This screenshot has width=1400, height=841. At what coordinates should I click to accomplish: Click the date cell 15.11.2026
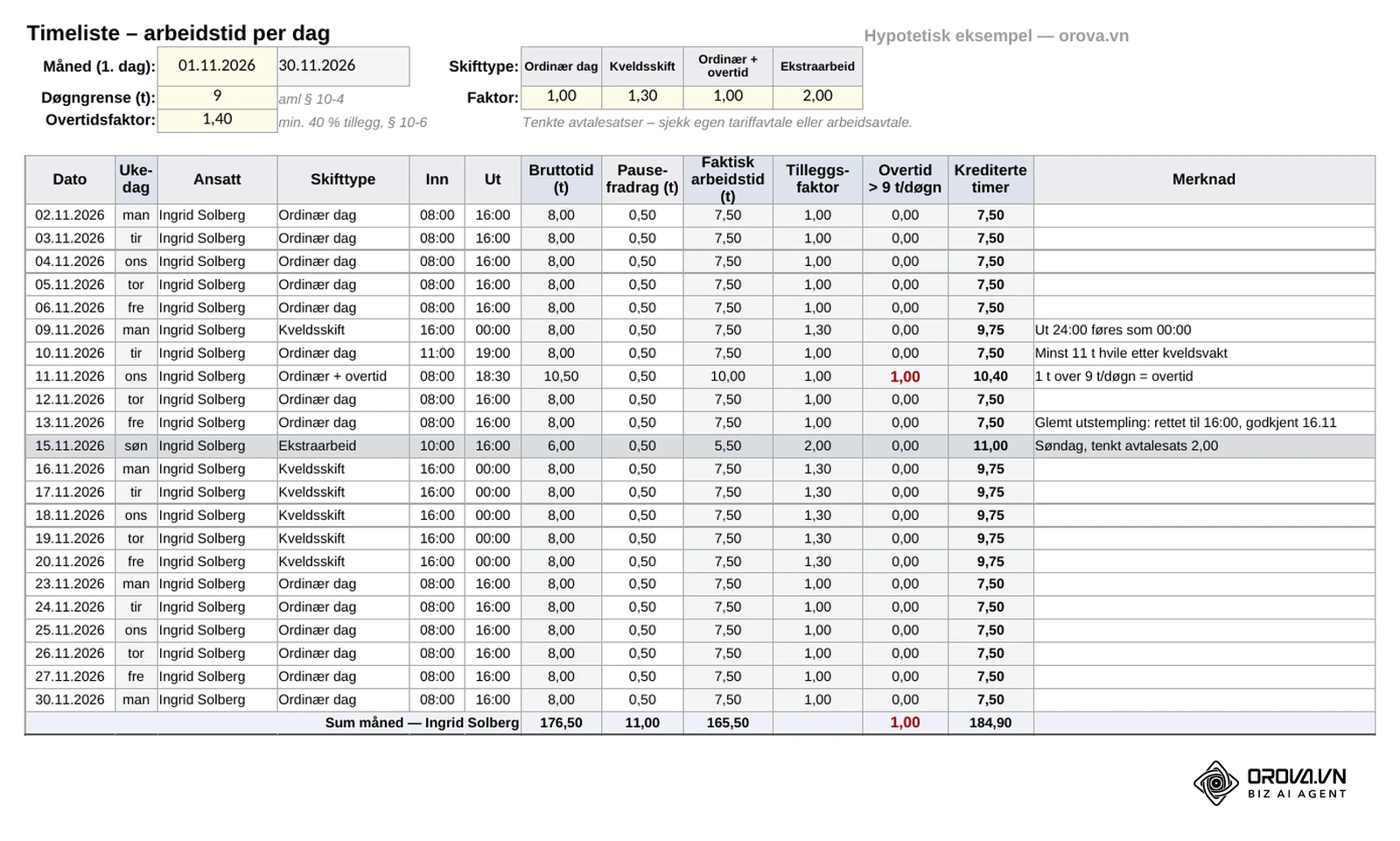tap(70, 446)
